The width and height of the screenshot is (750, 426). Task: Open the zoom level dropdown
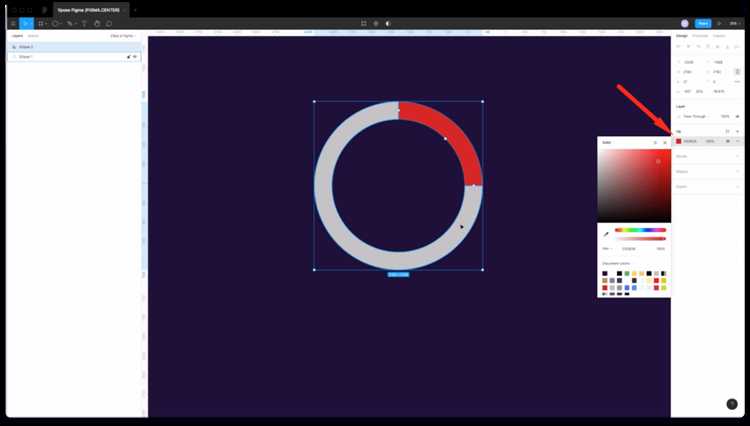[734, 23]
